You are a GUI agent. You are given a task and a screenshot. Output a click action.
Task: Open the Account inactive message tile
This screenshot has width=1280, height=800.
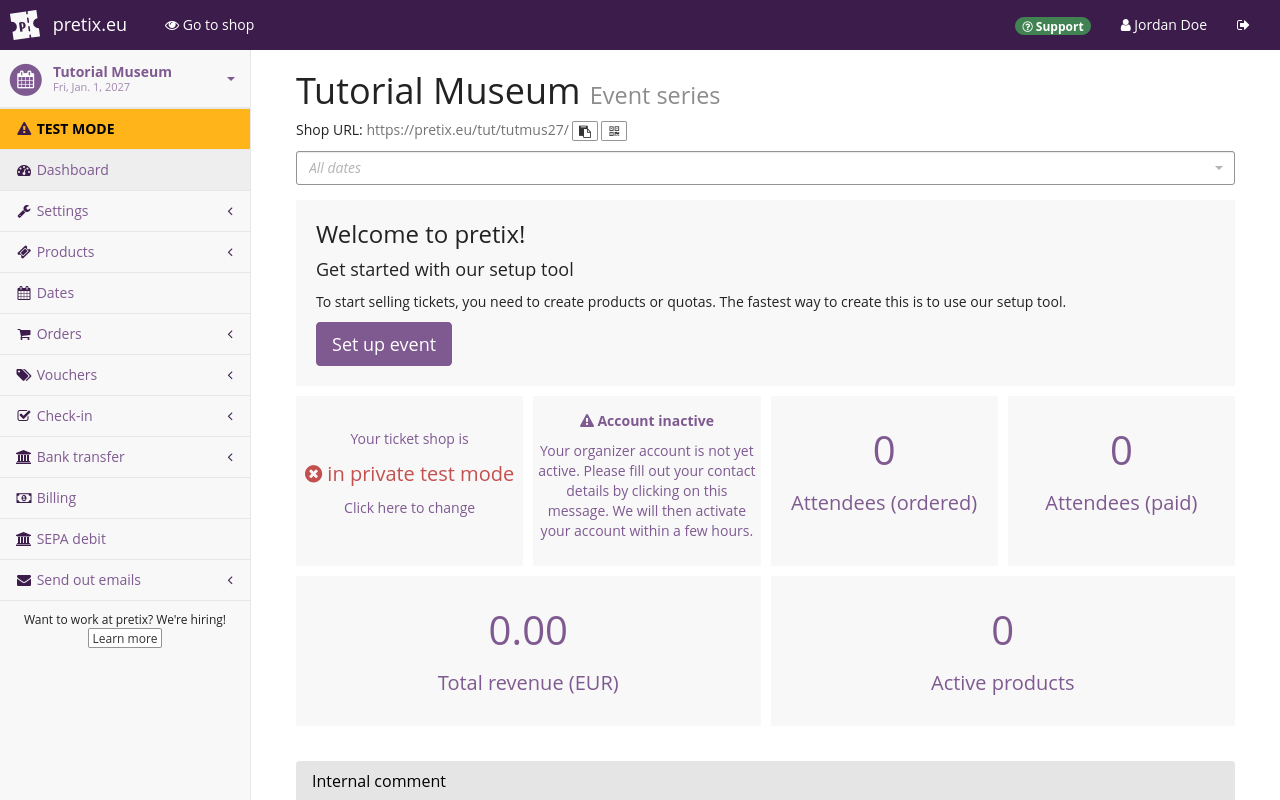(647, 481)
